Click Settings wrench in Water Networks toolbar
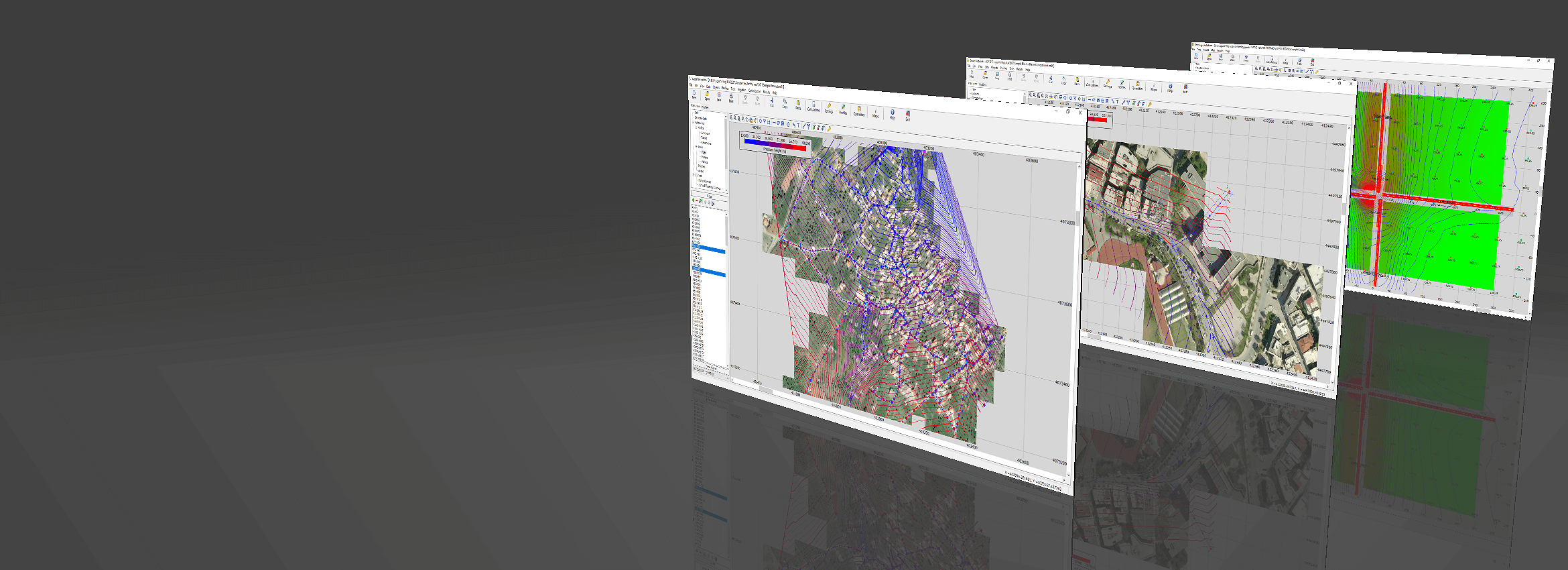The width and height of the screenshot is (1568, 570). 829,107
